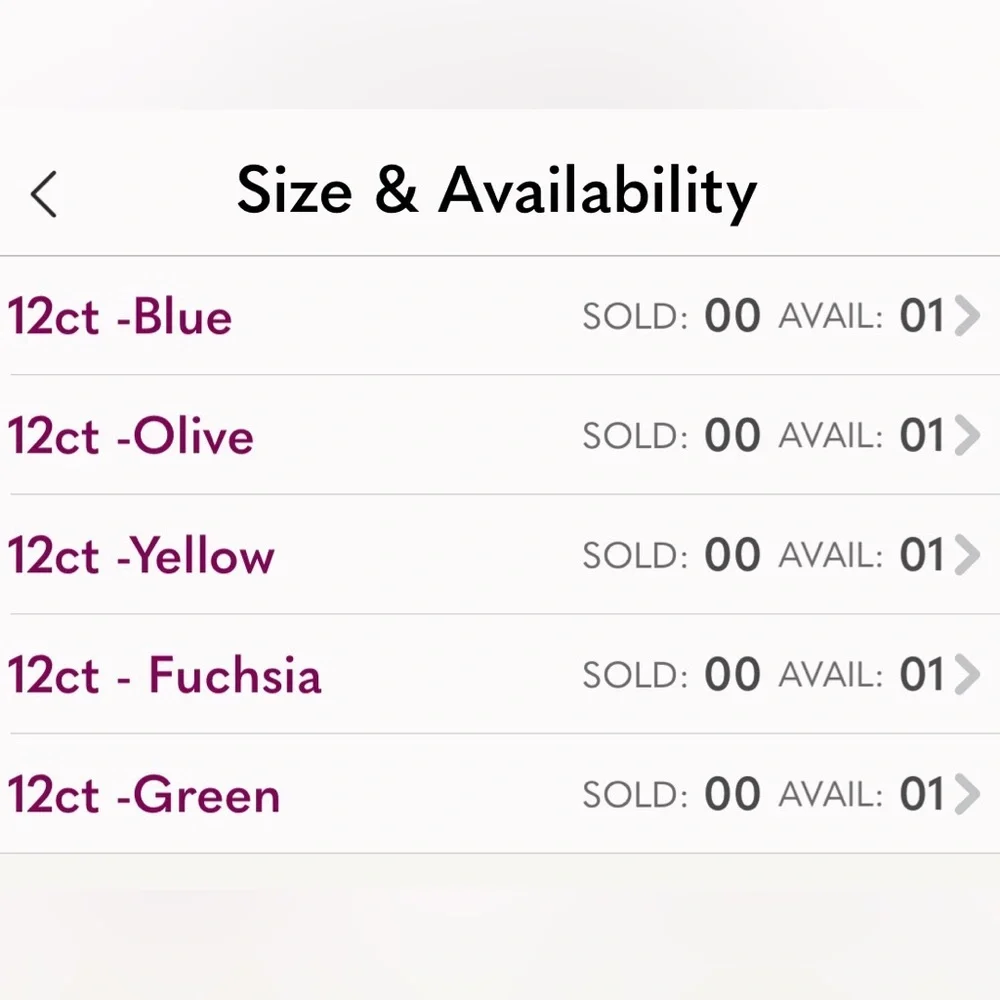1000x1000 pixels.
Task: Click the Size & Availability title
Action: 497,191
